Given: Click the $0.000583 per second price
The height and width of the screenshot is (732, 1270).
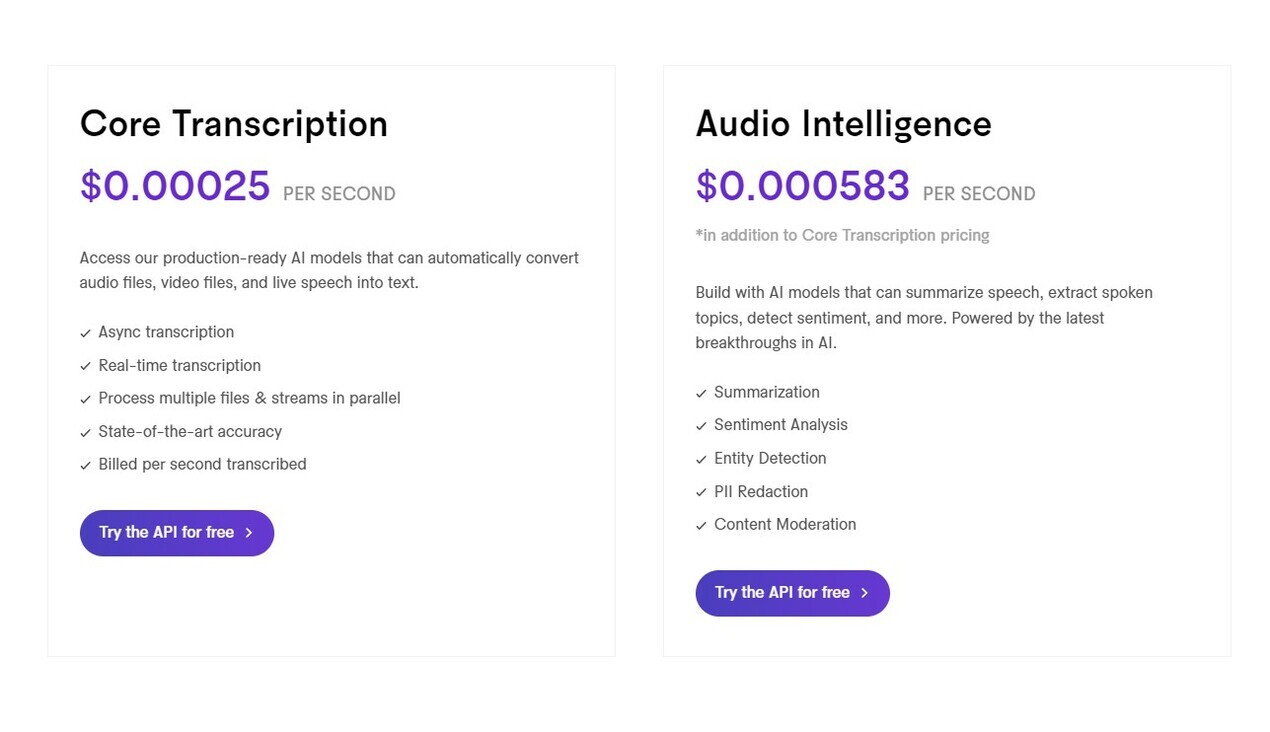Looking at the screenshot, I should pyautogui.click(x=866, y=187).
